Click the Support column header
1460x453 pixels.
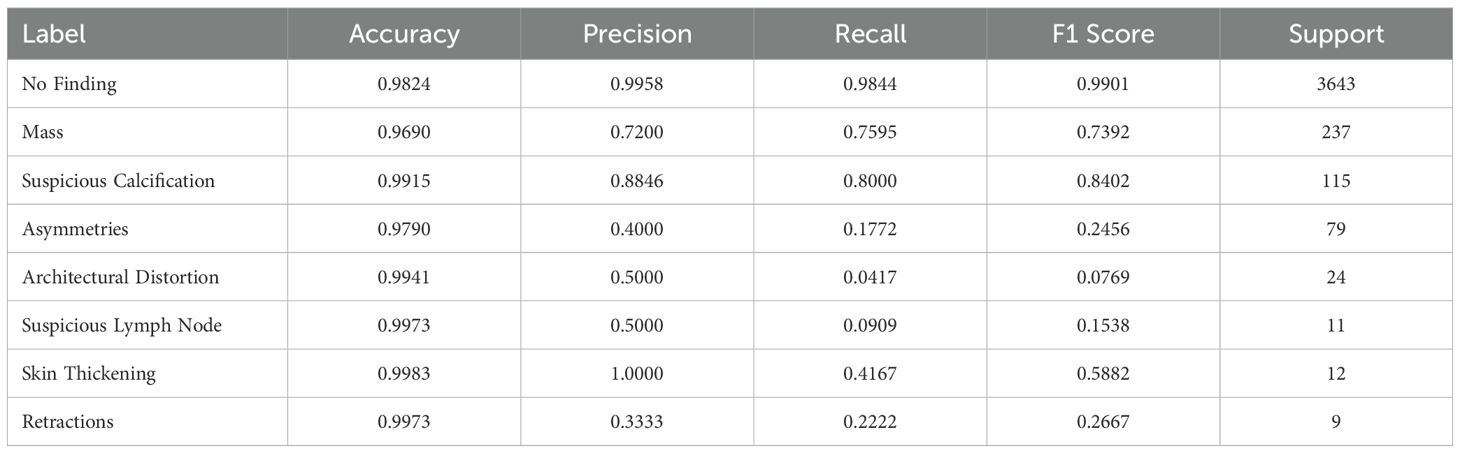(x=1336, y=34)
